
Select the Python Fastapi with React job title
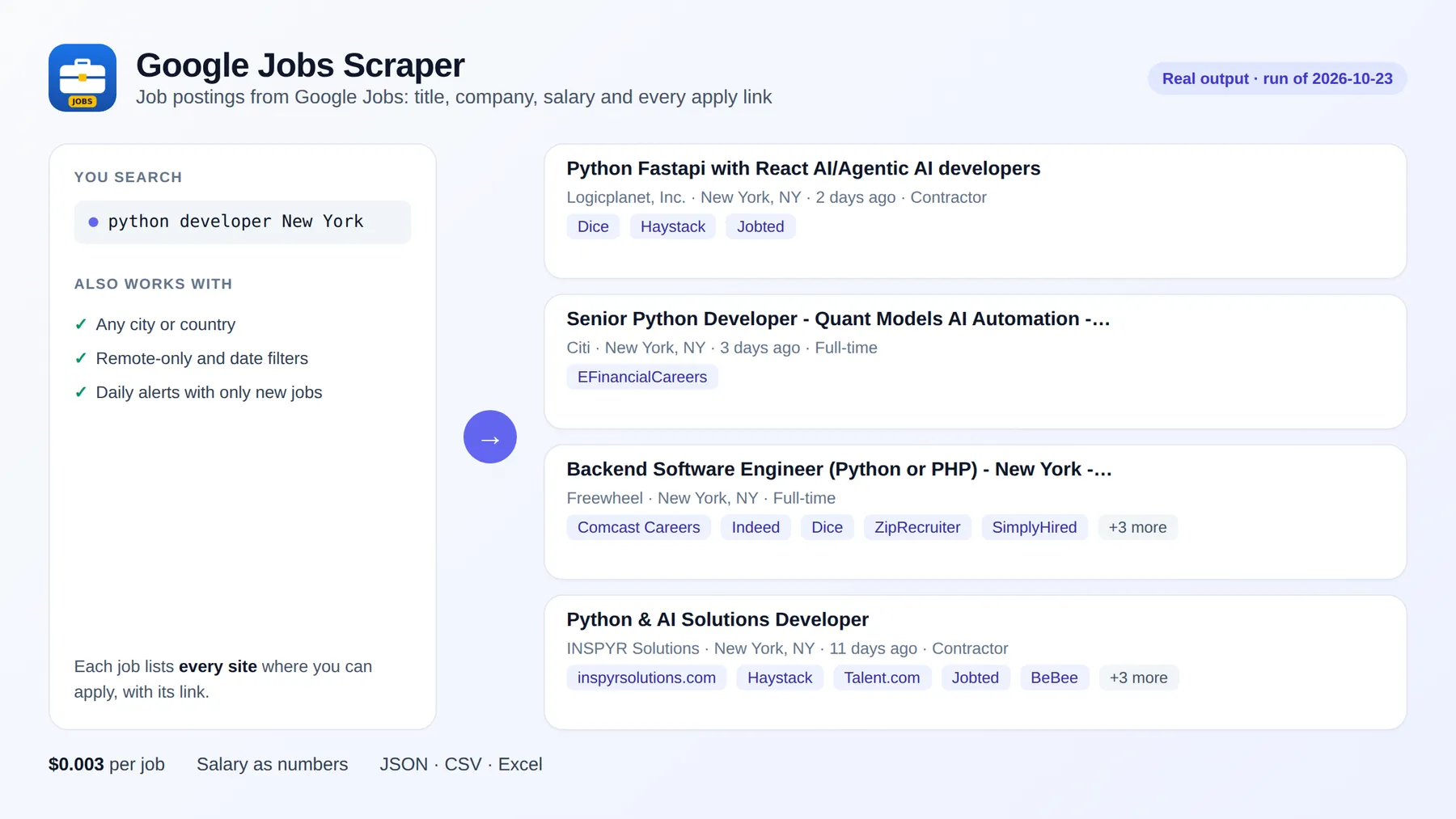tap(803, 168)
